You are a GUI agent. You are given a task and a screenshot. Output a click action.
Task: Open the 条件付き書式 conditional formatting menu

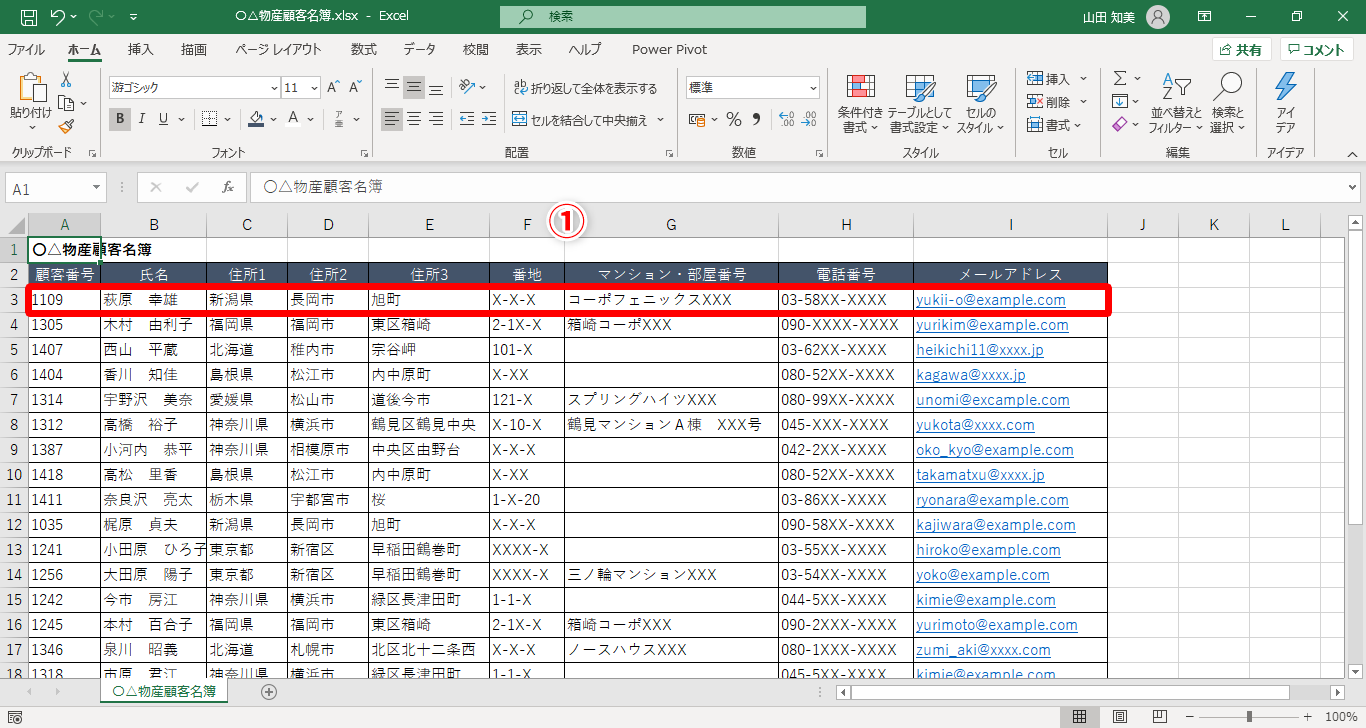[860, 103]
